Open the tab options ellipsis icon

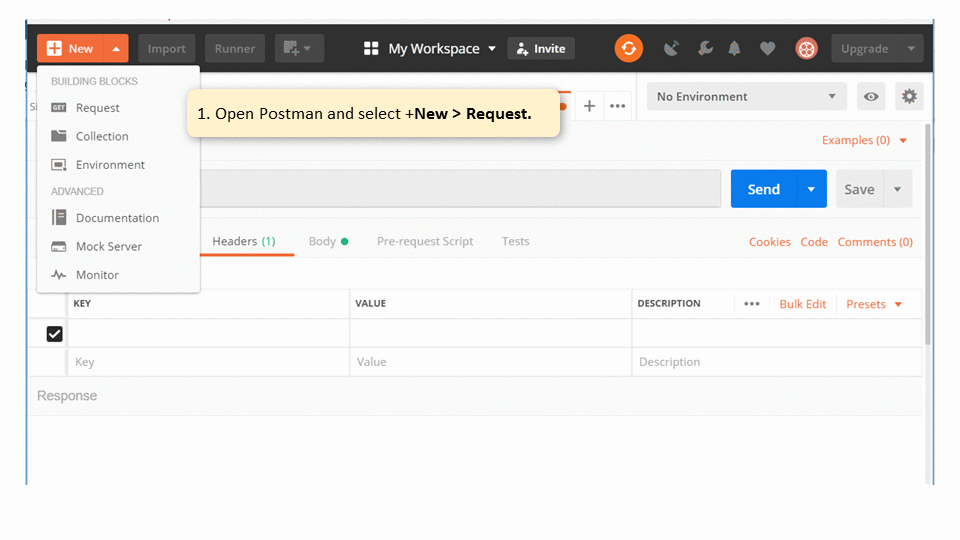[618, 106]
